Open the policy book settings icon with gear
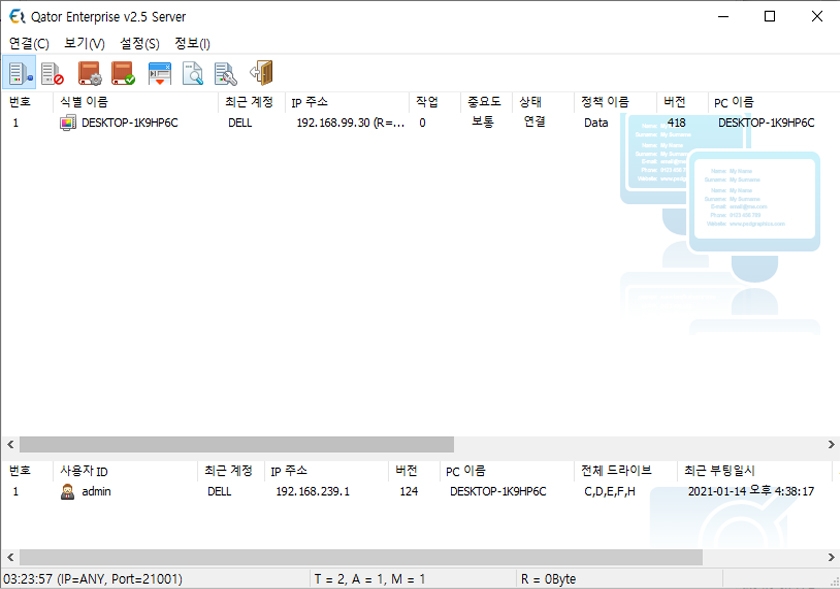The height and width of the screenshot is (589, 840). pos(89,73)
